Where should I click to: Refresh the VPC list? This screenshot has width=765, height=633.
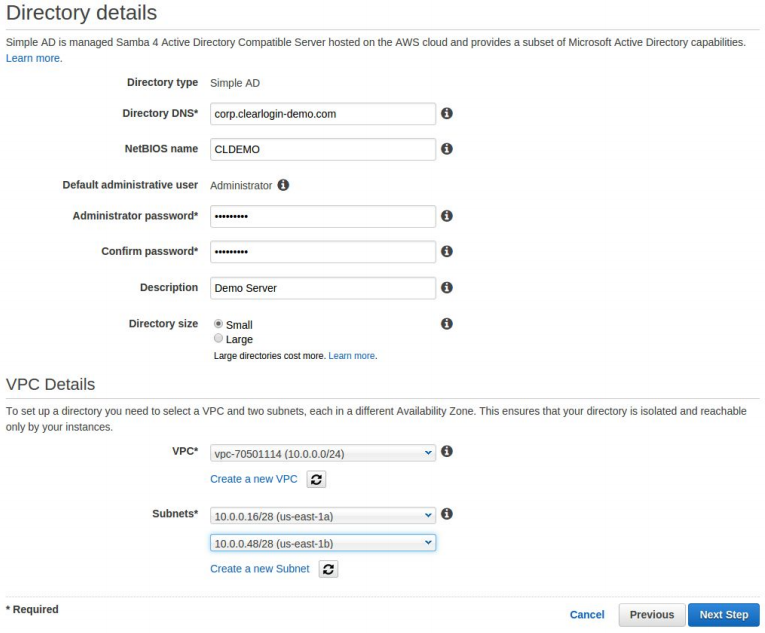tap(316, 480)
